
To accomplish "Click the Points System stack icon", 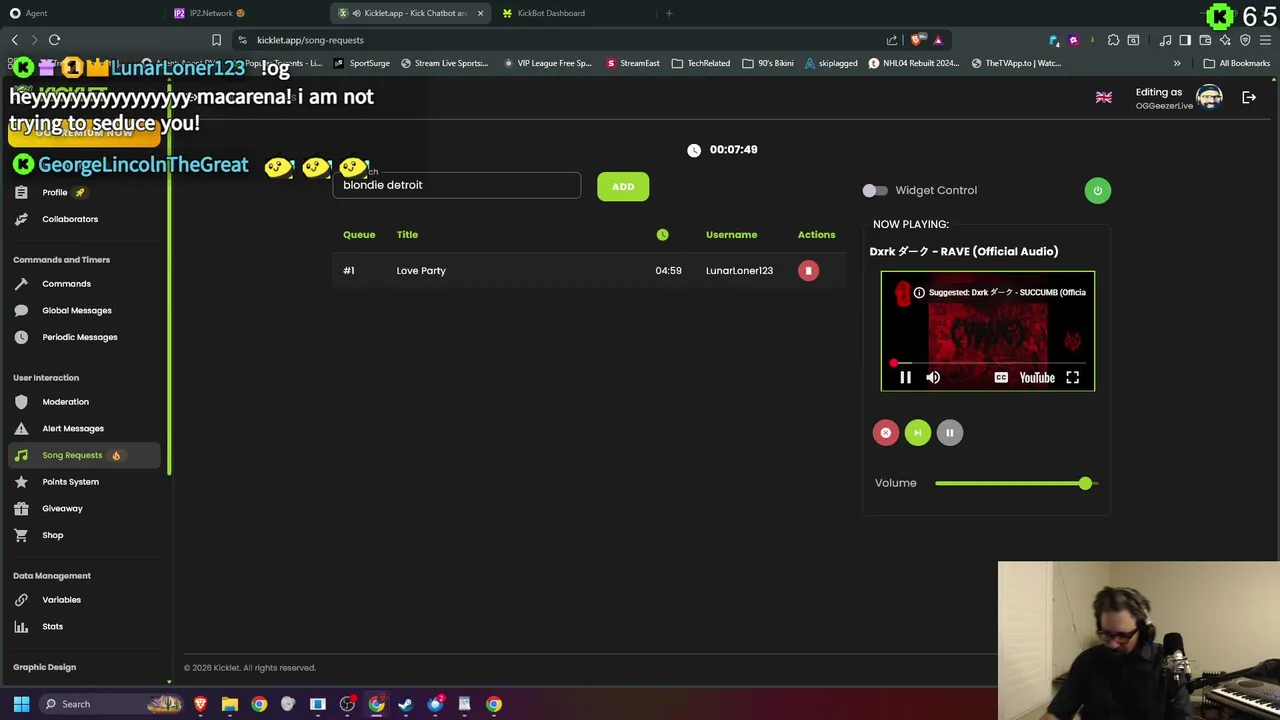I will point(21,482).
